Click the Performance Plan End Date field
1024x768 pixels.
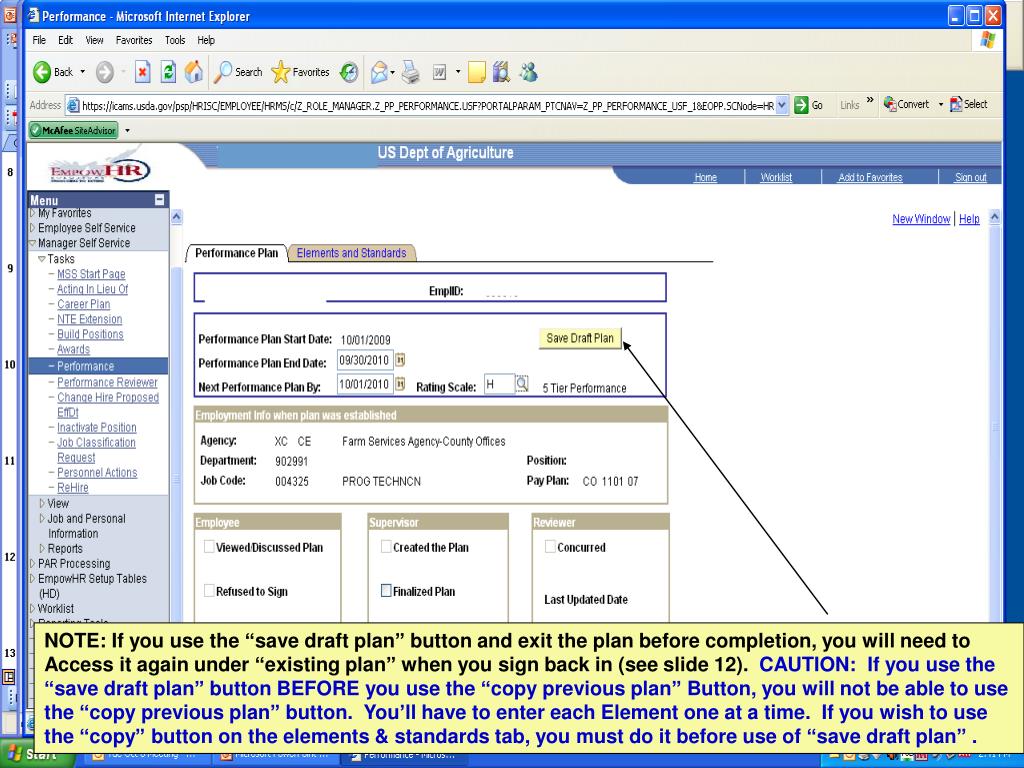click(x=365, y=360)
